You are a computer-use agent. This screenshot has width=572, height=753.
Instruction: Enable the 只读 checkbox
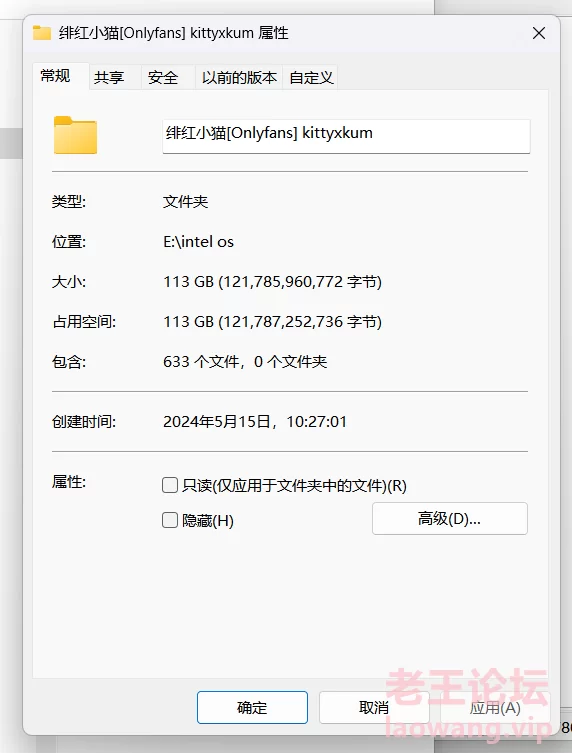(170, 485)
